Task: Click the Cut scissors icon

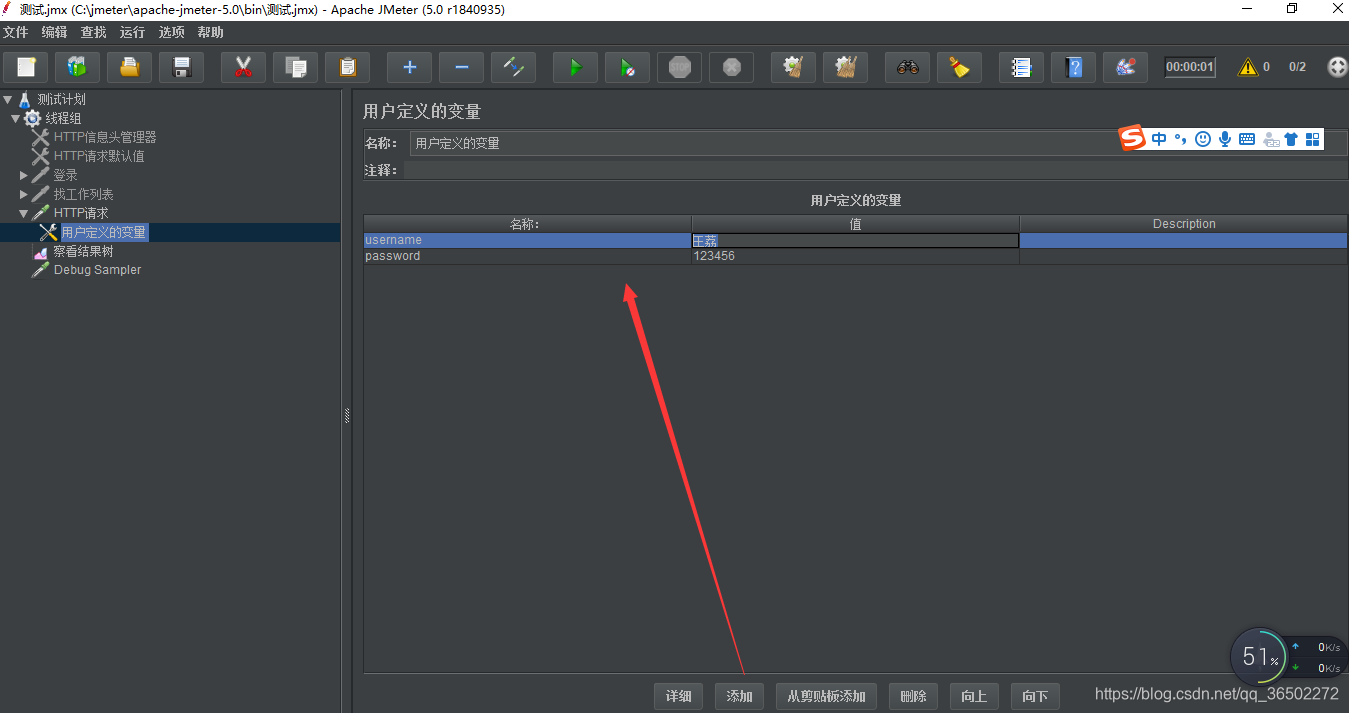Action: [x=243, y=68]
